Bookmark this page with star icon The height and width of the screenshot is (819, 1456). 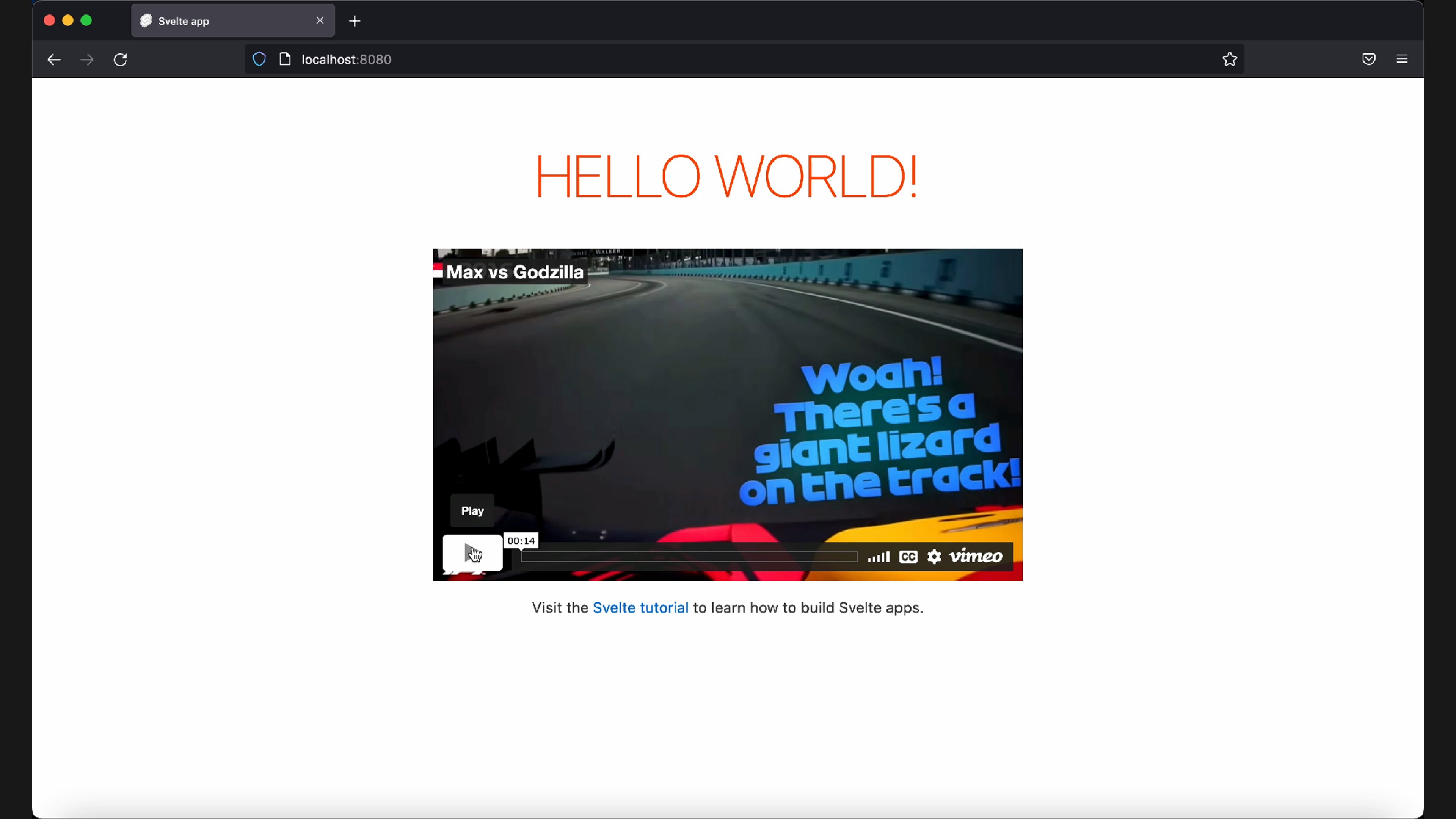pyautogui.click(x=1229, y=60)
